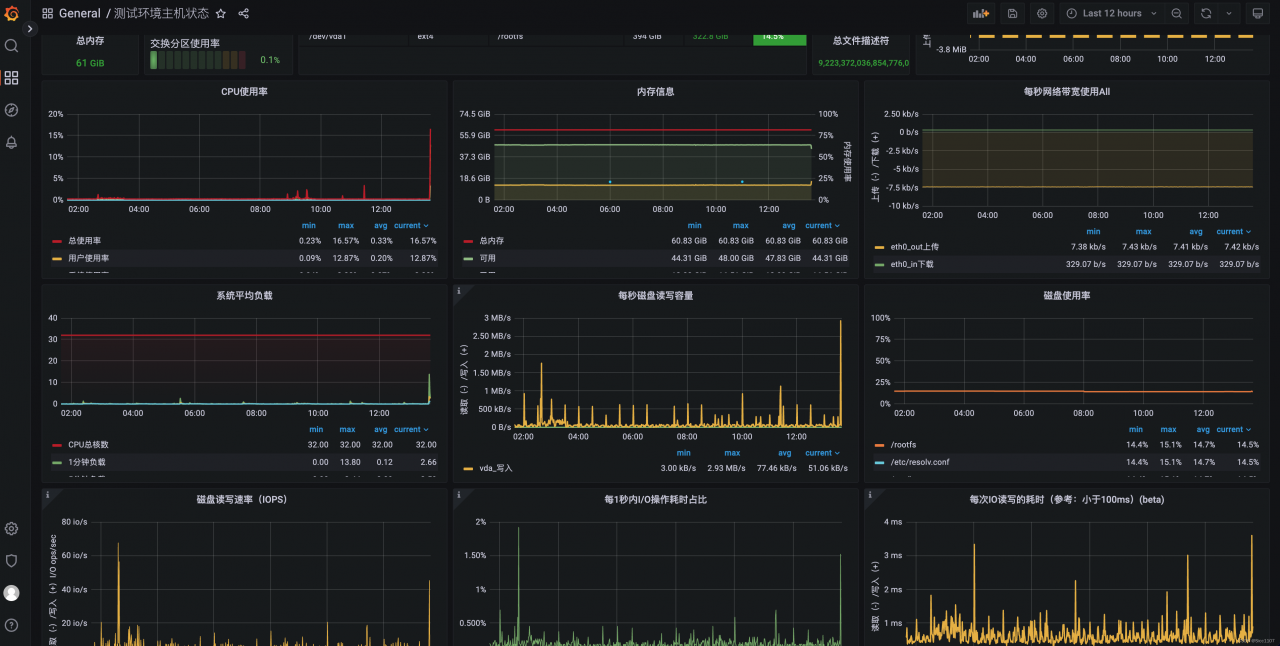Click the 0.1% swap usage value
Image resolution: width=1280 pixels, height=646 pixels.
(x=270, y=60)
